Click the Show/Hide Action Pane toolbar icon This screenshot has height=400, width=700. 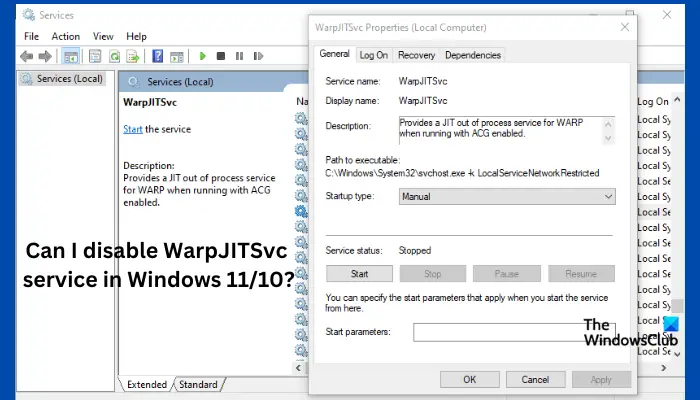(x=177, y=56)
